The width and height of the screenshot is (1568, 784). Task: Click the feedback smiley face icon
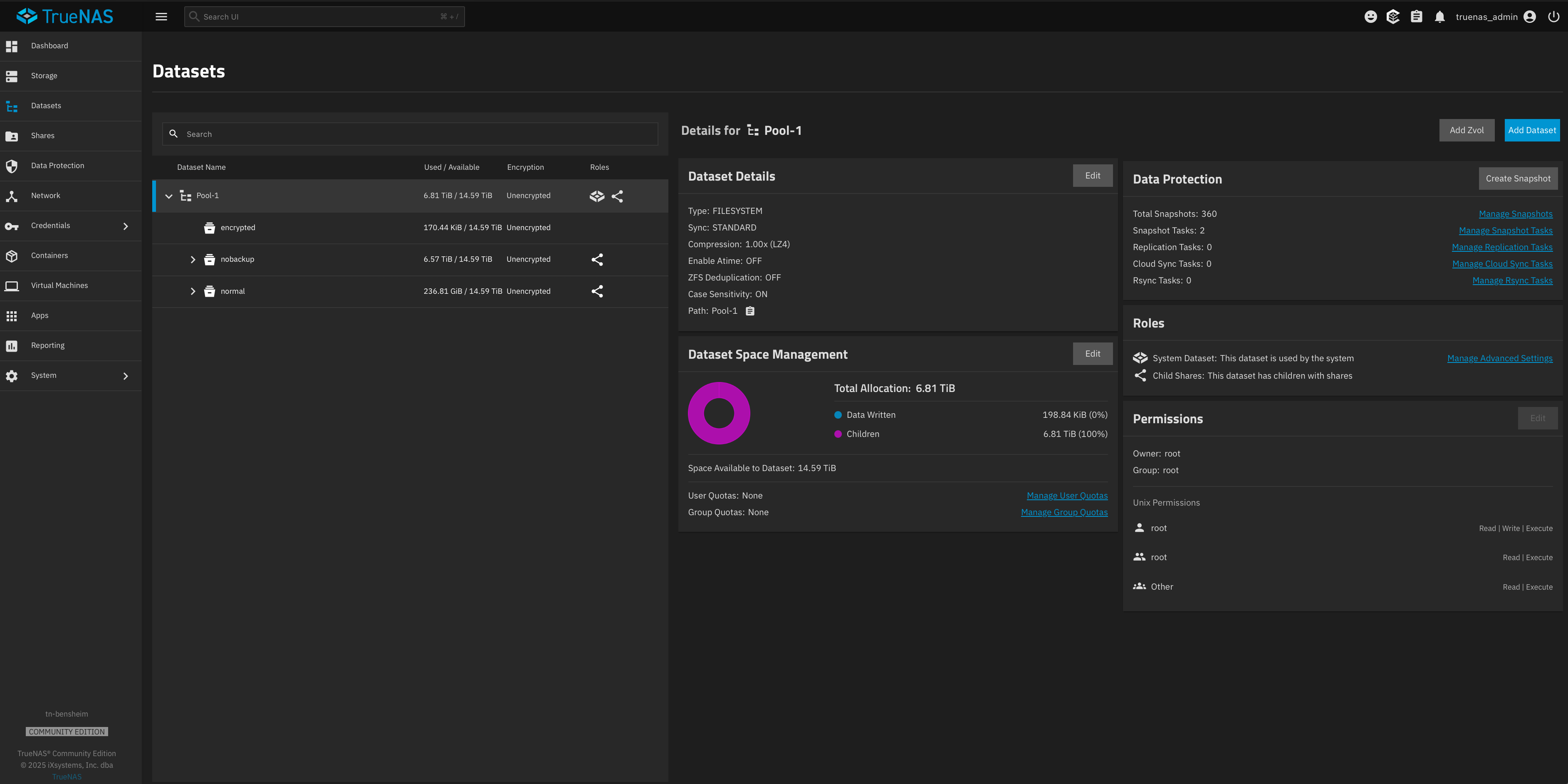point(1370,17)
